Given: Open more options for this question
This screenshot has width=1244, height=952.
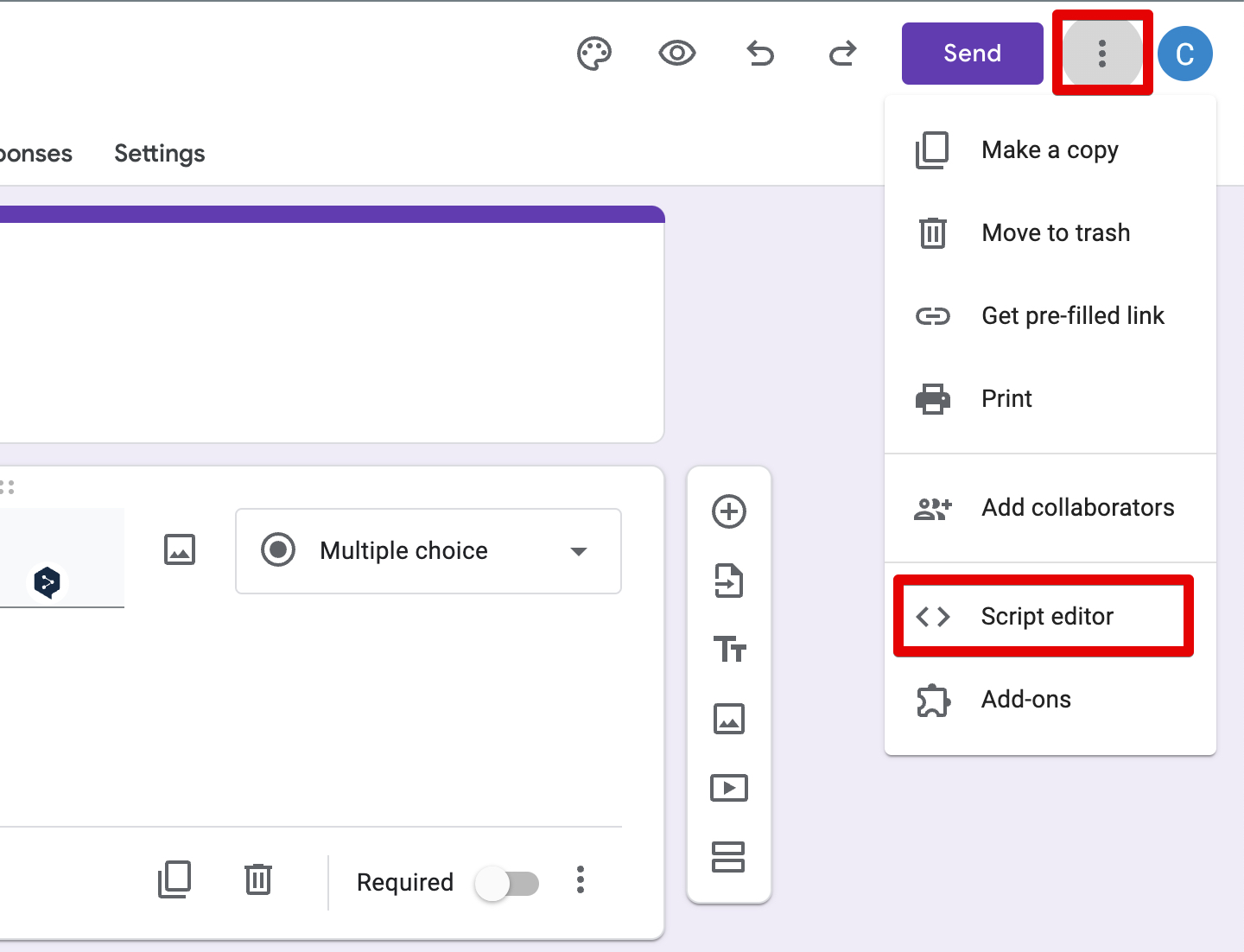Looking at the screenshot, I should pos(580,880).
